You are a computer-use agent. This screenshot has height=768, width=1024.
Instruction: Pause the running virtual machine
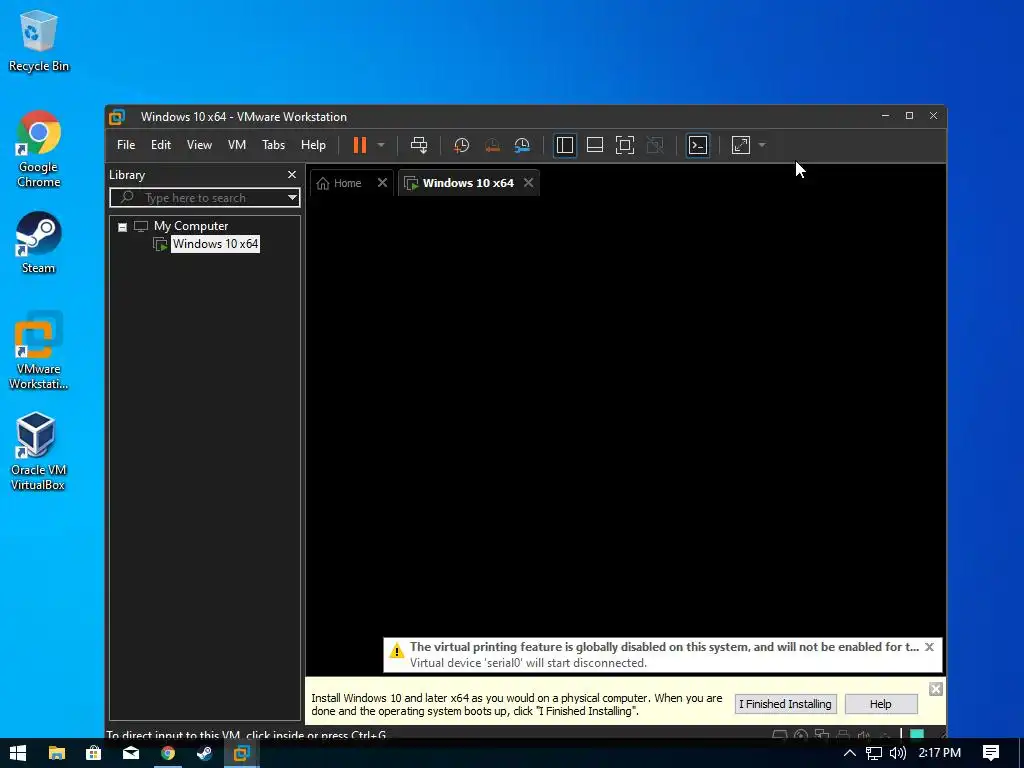[360, 145]
